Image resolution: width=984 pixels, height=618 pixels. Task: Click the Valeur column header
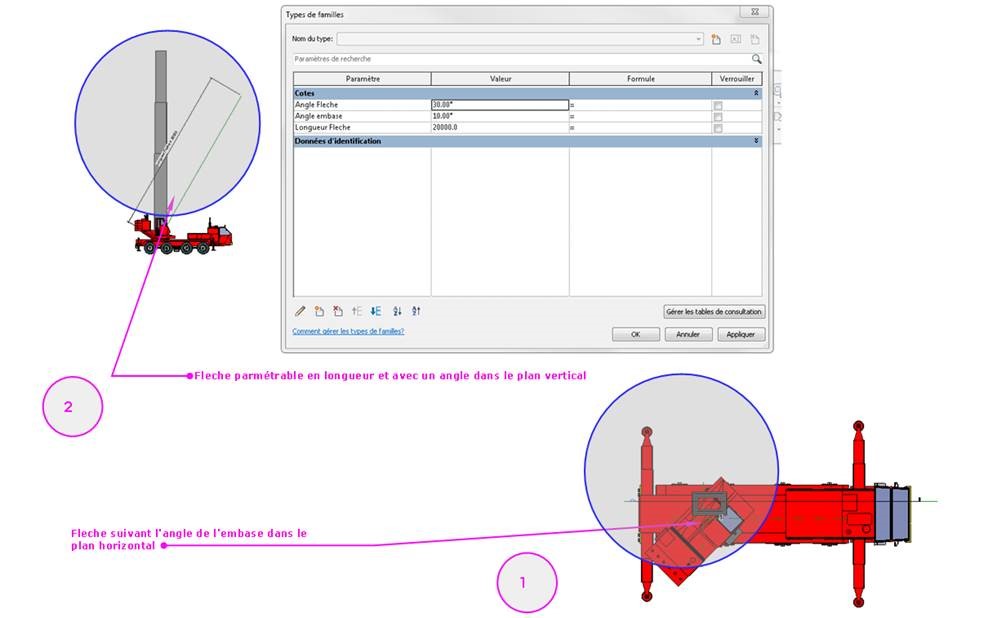500,79
